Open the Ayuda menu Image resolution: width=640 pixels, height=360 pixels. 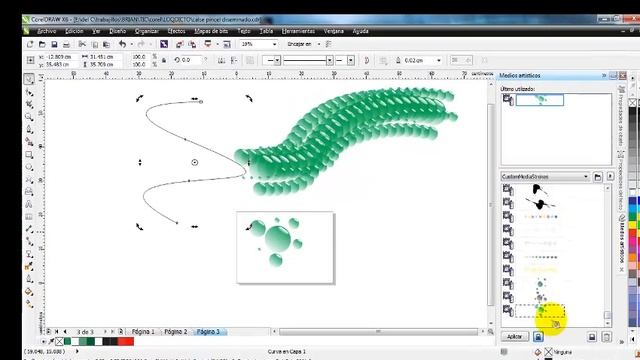click(360, 31)
